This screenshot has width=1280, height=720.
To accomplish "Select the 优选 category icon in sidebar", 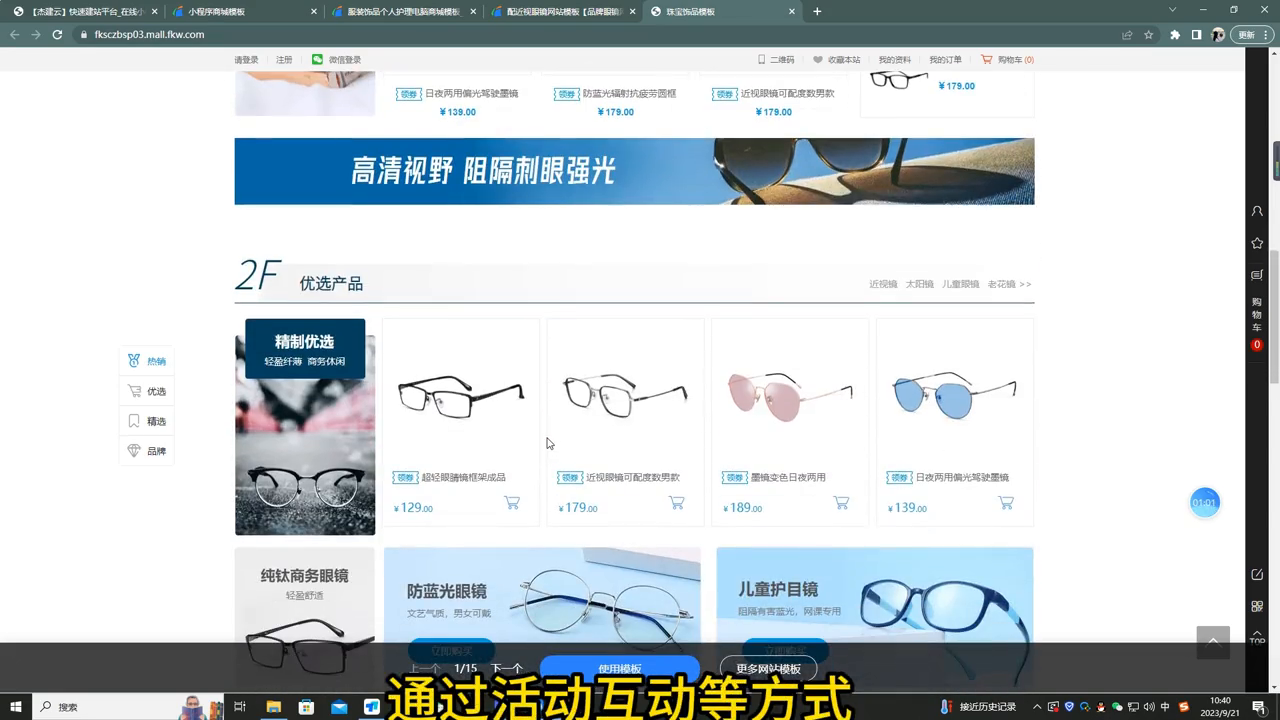I will coord(147,391).
